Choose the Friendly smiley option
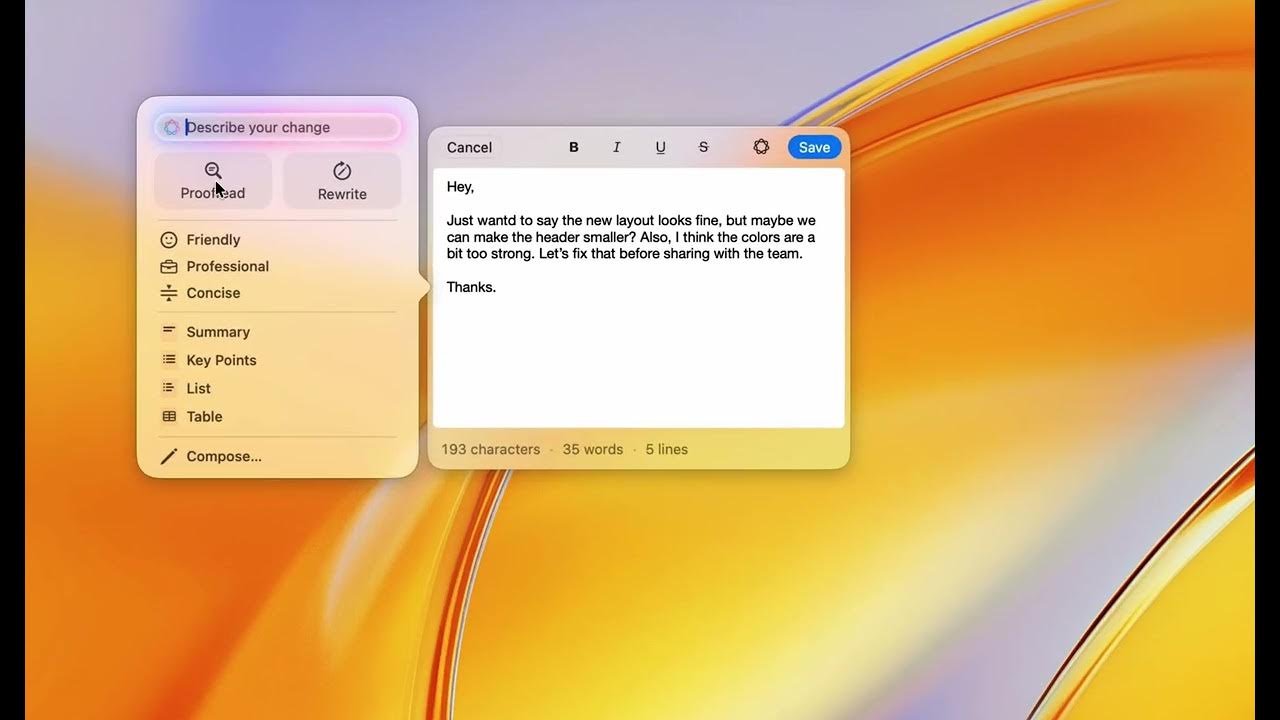The width and height of the screenshot is (1280, 720). 168,239
